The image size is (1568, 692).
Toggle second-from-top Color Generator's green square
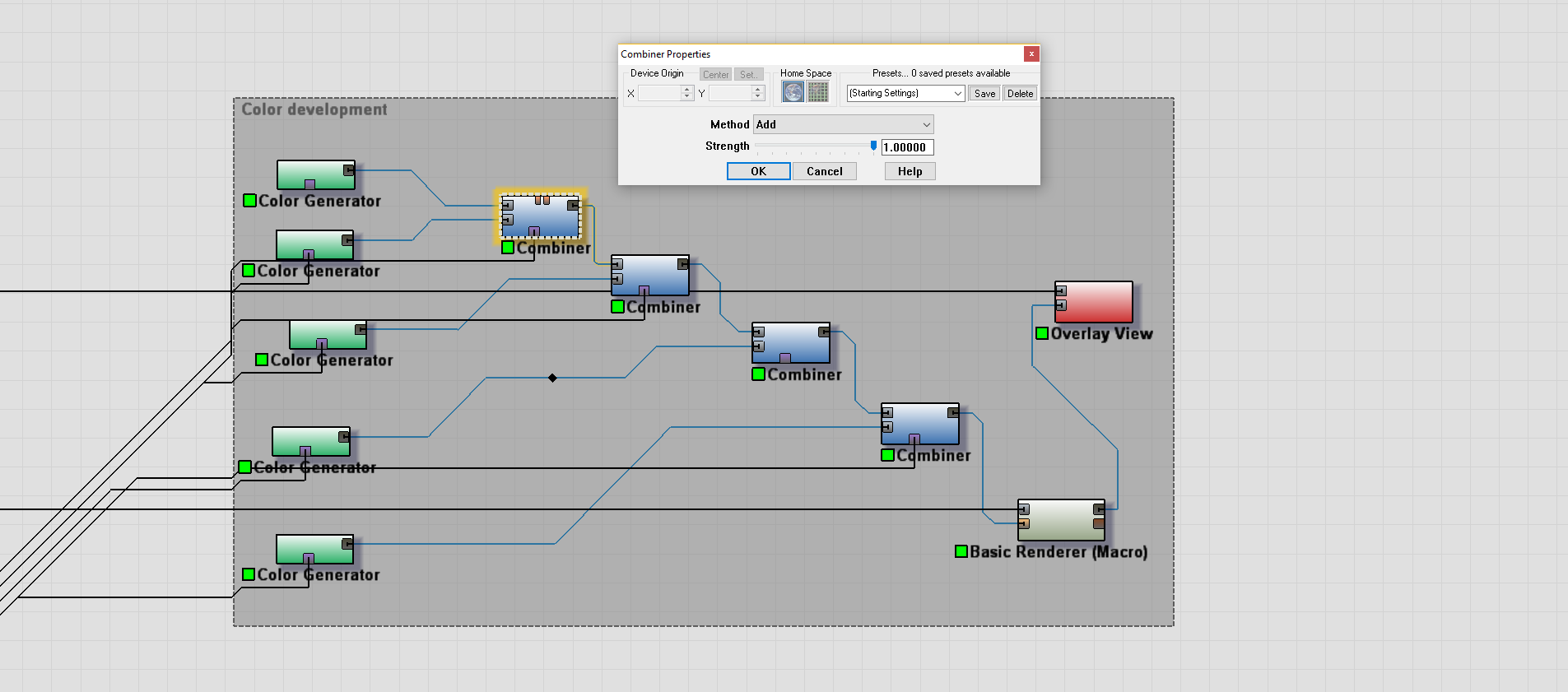[249, 270]
